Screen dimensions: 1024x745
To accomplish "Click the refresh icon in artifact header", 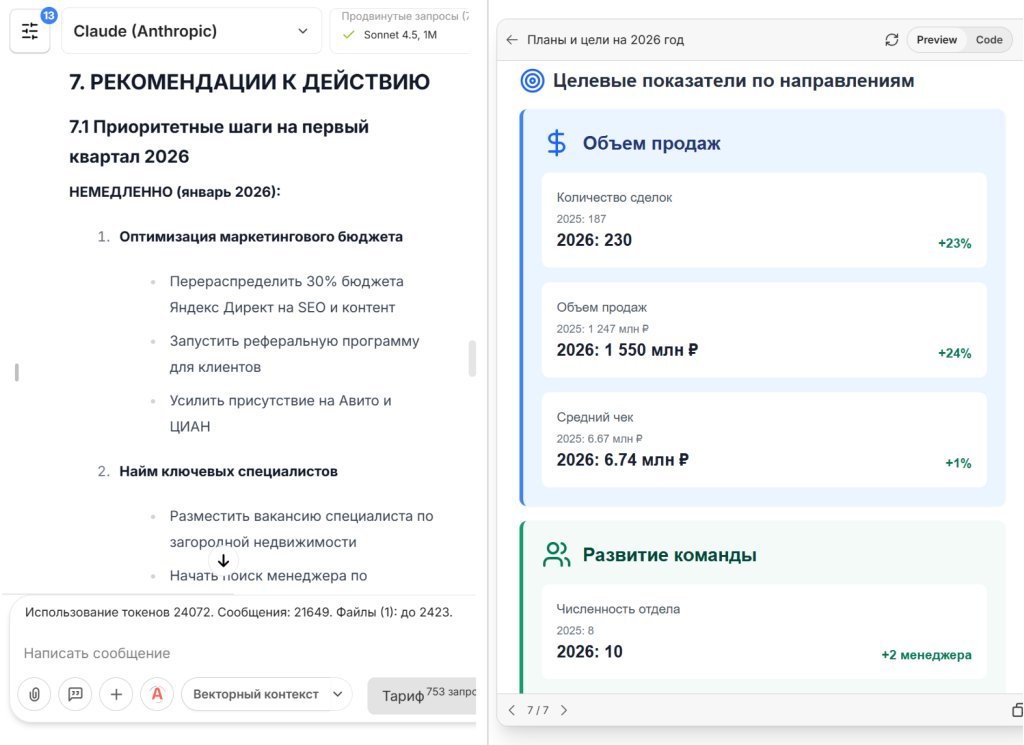I will tap(891, 40).
